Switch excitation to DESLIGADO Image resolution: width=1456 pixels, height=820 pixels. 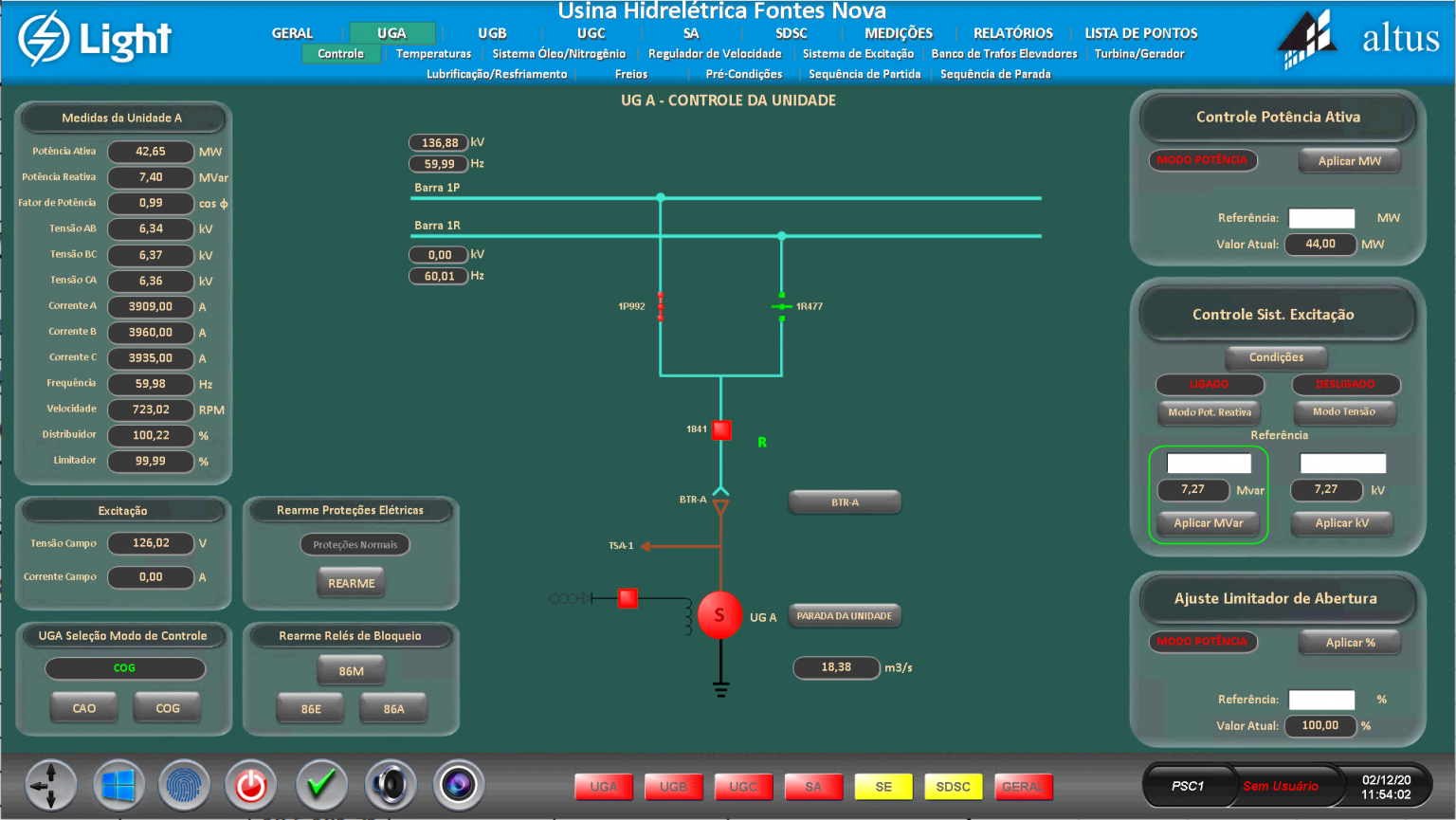[x=1345, y=385]
